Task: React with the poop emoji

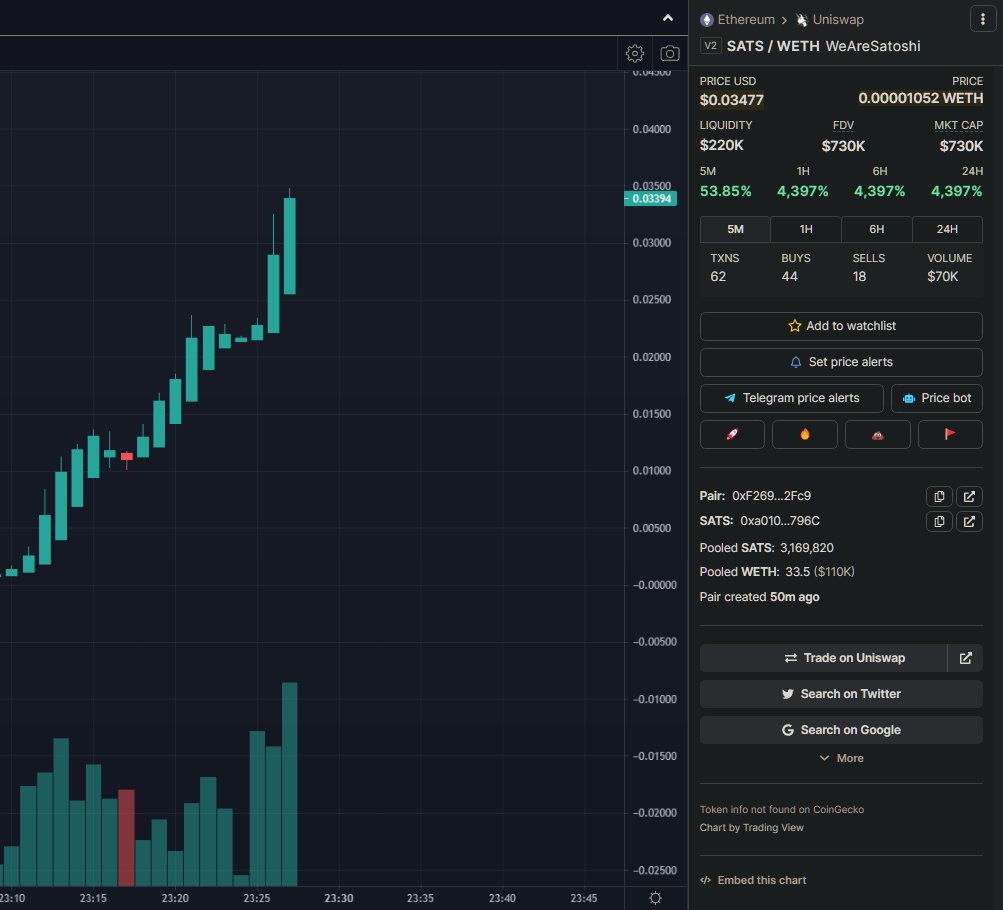Action: [878, 434]
